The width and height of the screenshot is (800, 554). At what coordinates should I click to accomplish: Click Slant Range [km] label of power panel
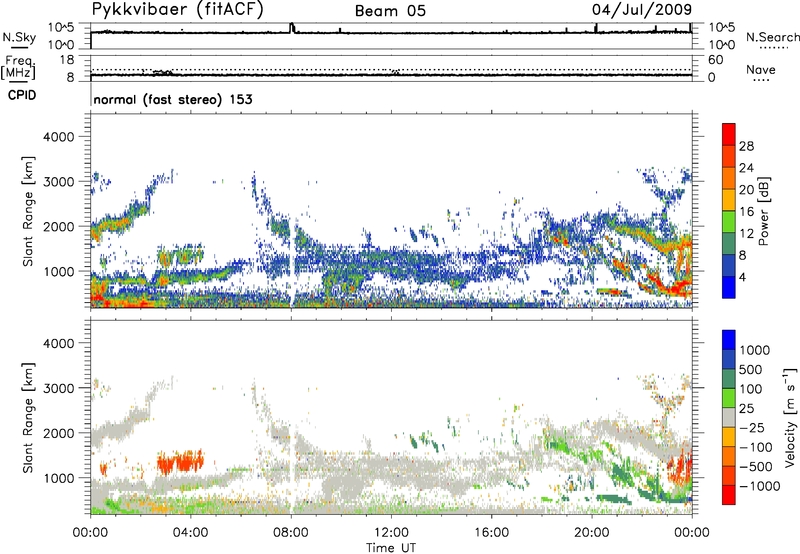pos(28,211)
